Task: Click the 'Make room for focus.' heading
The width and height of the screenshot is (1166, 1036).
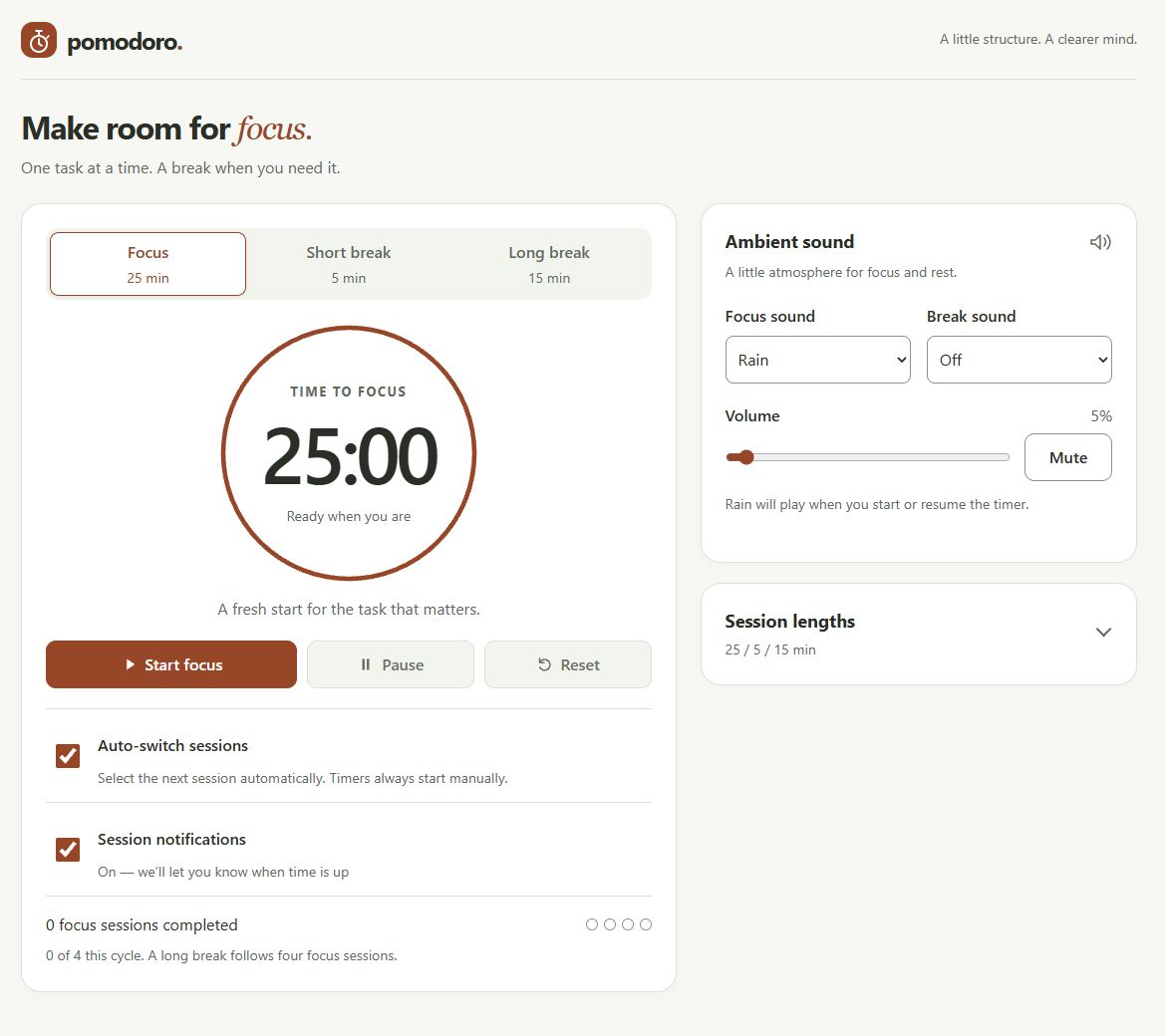Action: tap(166, 129)
